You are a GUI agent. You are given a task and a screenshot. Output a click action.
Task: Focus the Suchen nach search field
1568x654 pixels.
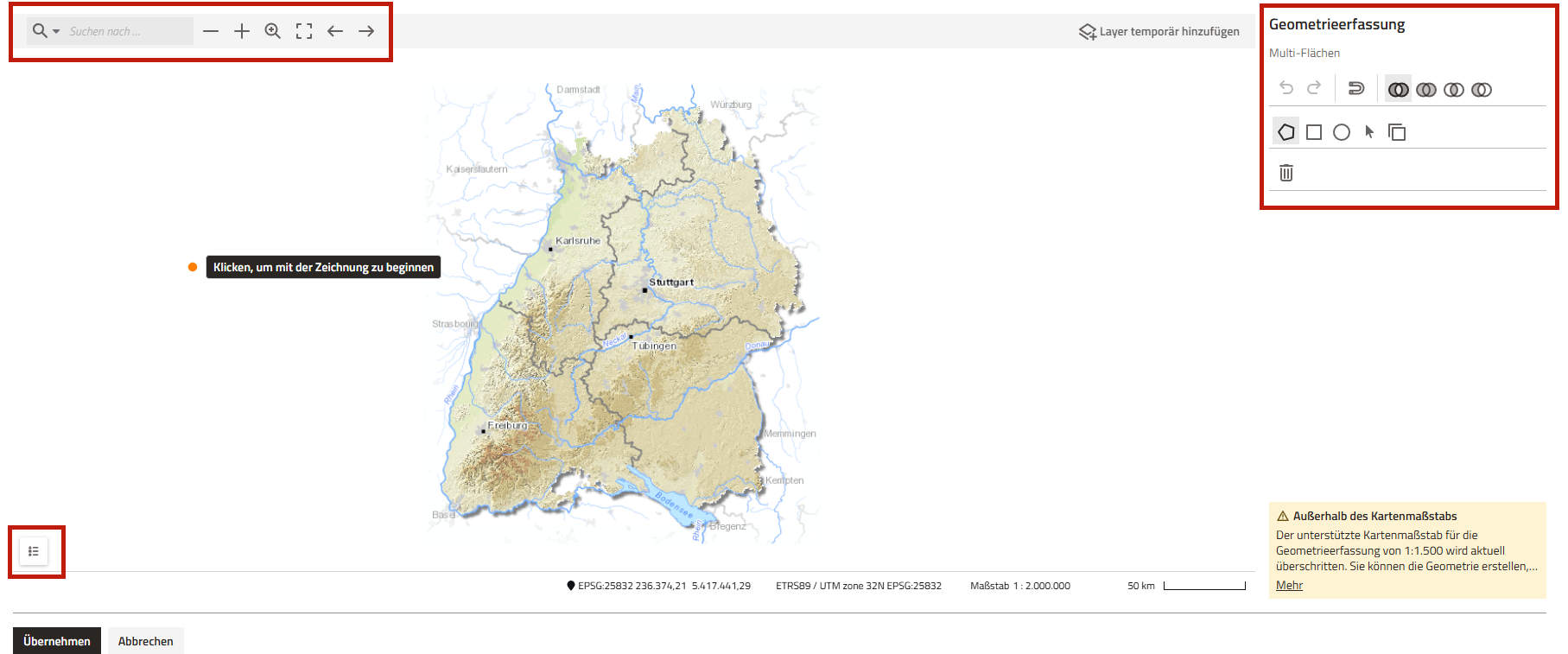(128, 32)
